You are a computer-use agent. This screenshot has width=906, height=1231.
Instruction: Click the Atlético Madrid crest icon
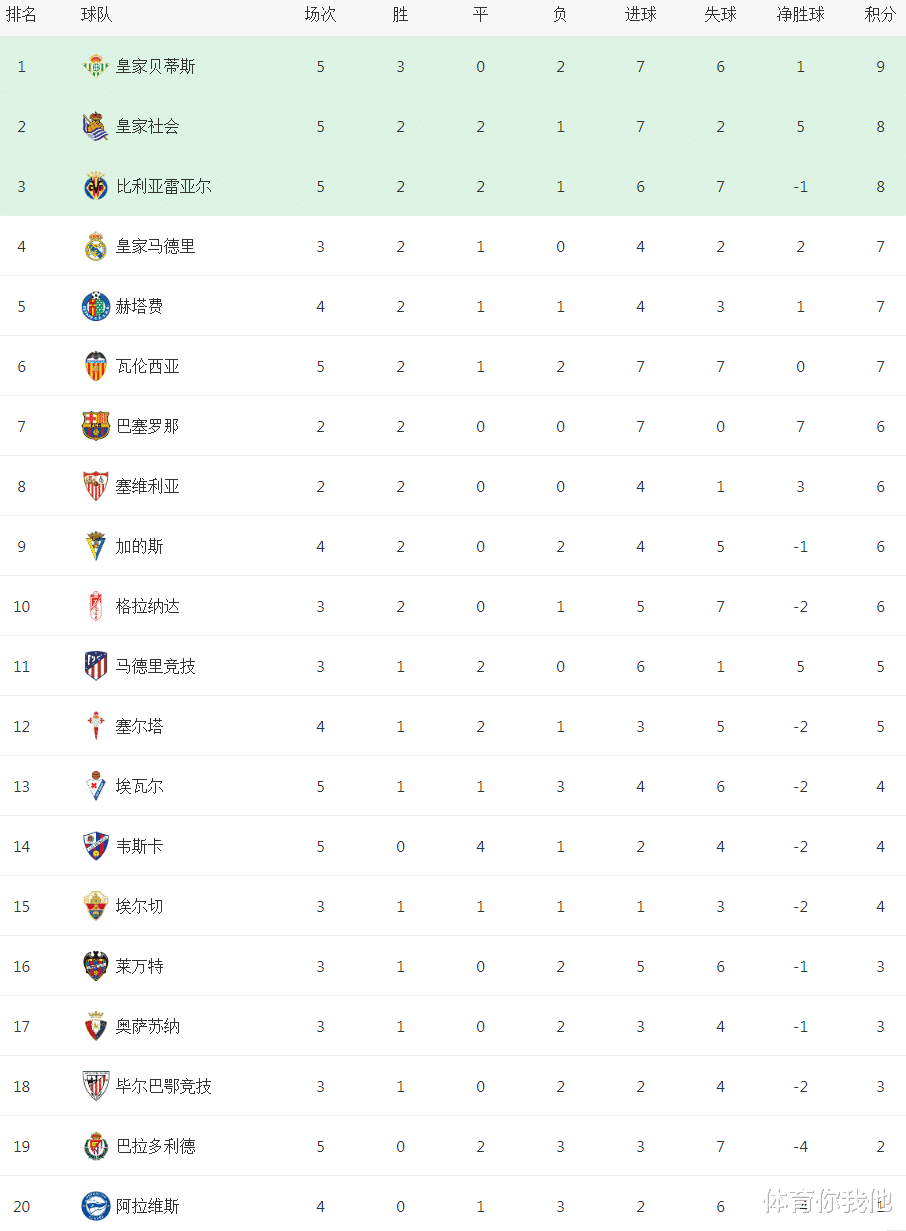tap(96, 666)
